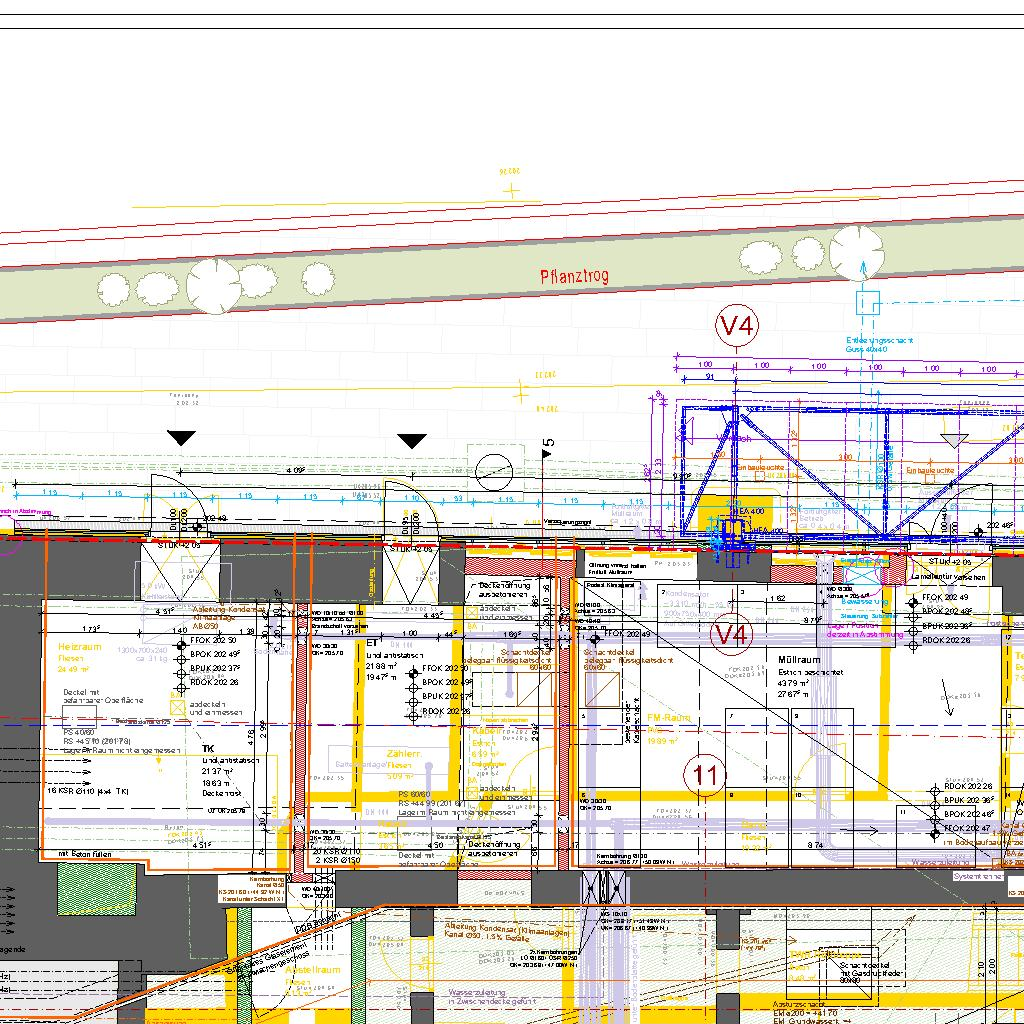Click the cyan square Entleerungsschacht symbol
The image size is (1024, 1024).
click(867, 301)
